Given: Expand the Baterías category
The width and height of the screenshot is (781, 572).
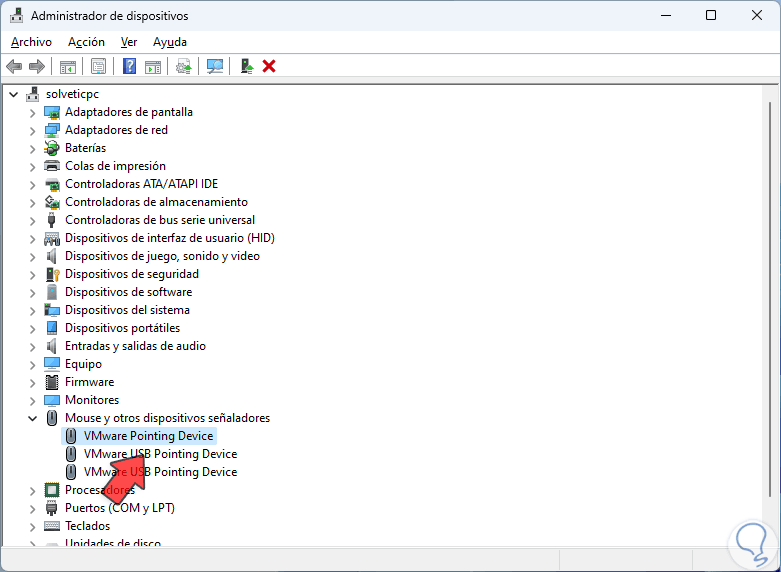Looking at the screenshot, I should [x=32, y=149].
